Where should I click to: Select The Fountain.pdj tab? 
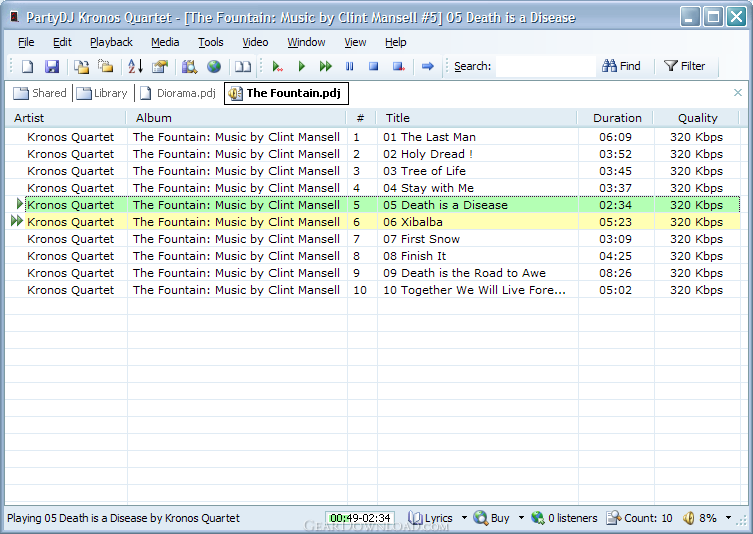tap(286, 93)
